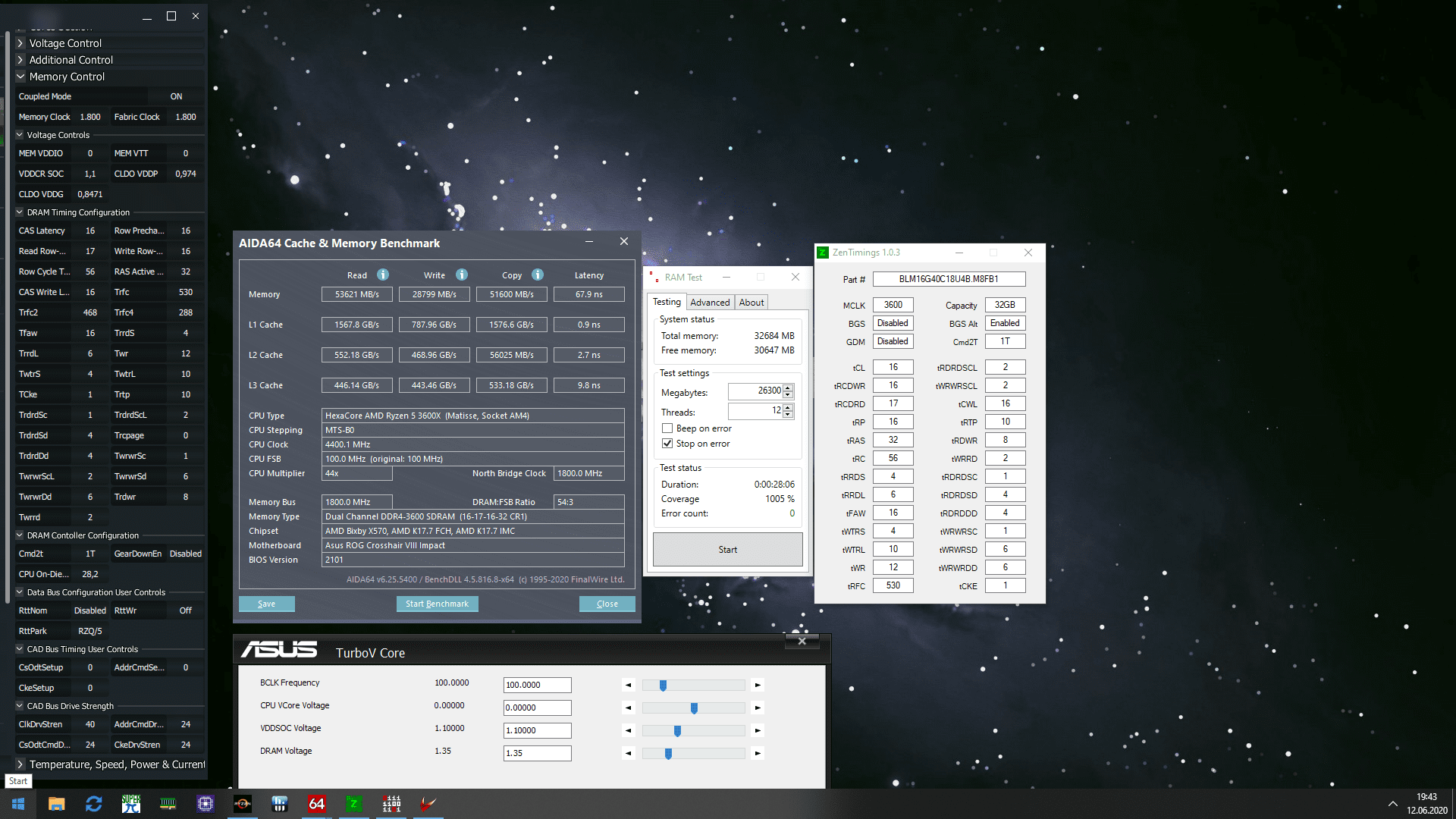
Task: Increase BCLK Frequency with right arrow
Action: click(x=757, y=685)
